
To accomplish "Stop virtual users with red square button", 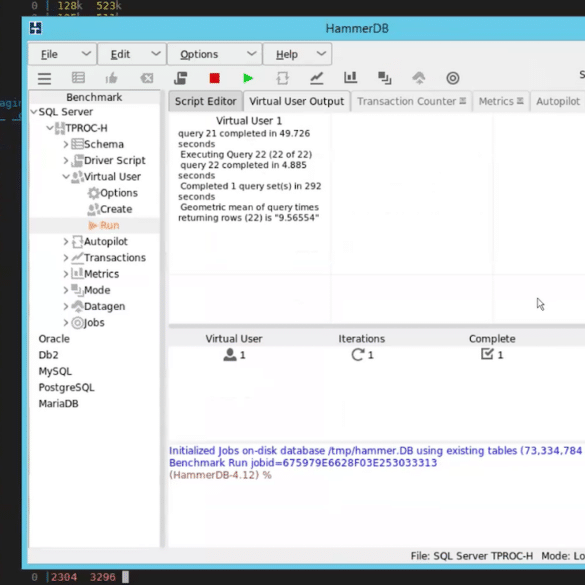I will (215, 78).
